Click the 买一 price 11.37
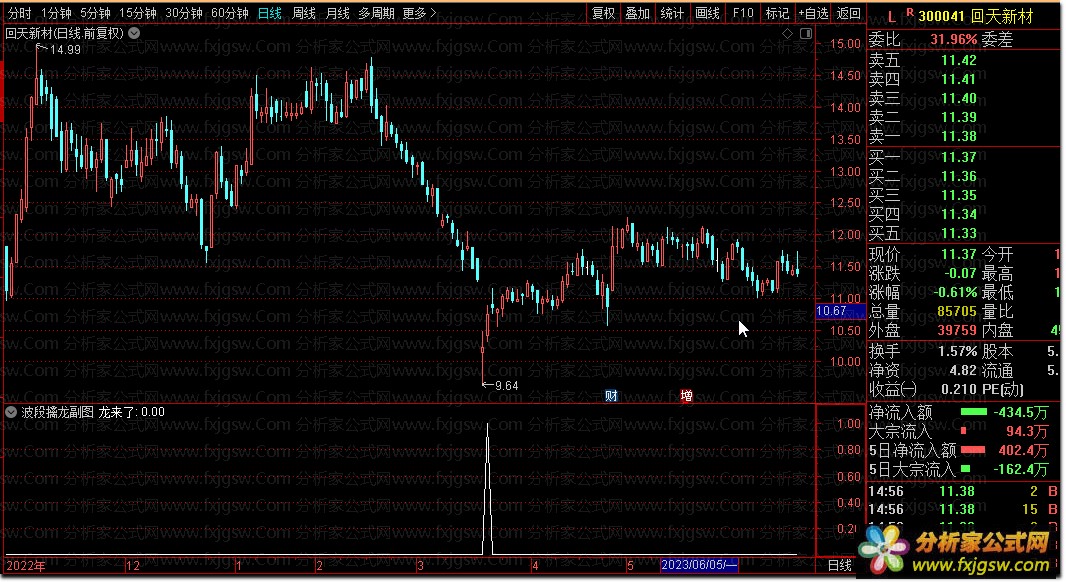This screenshot has height=582, width=1066. coord(959,157)
